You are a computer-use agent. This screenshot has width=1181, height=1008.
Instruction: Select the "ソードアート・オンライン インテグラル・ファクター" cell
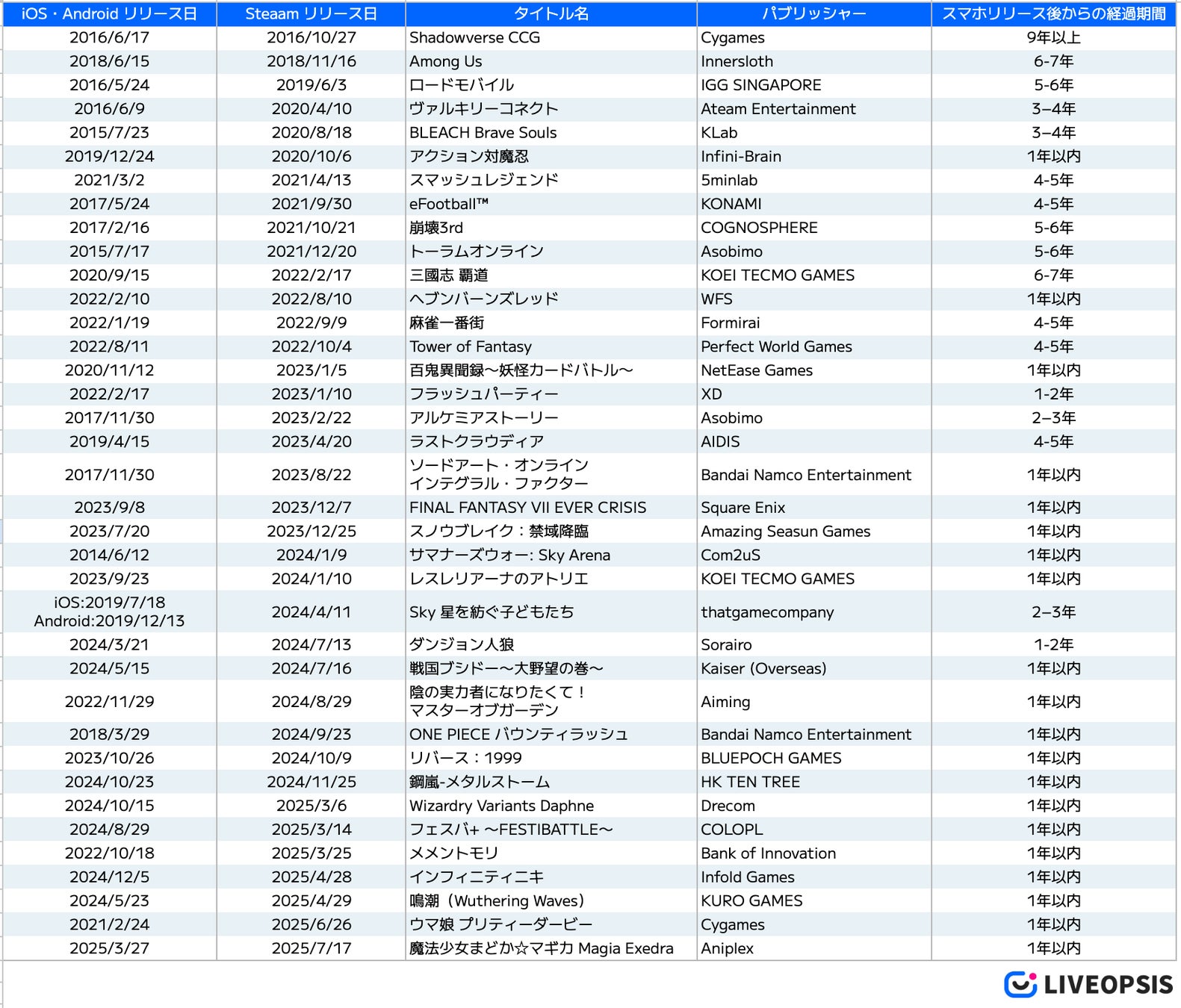tap(551, 475)
